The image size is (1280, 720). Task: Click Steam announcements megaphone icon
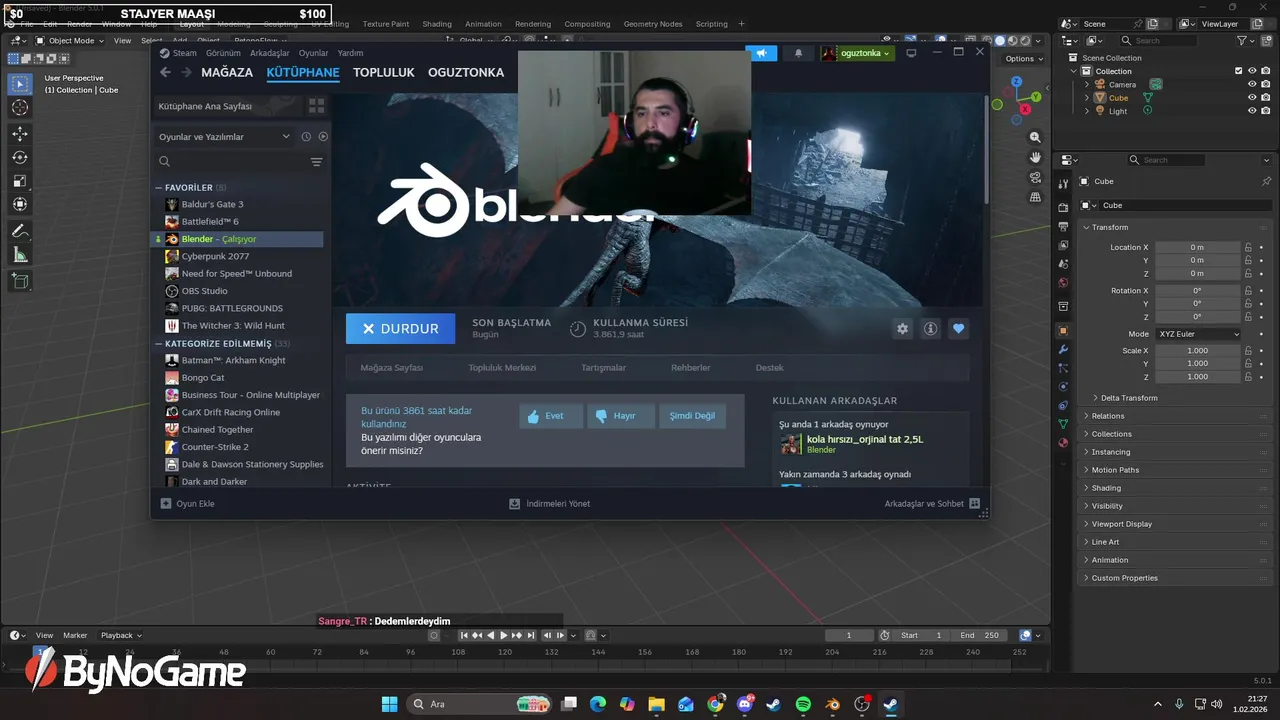[761, 53]
